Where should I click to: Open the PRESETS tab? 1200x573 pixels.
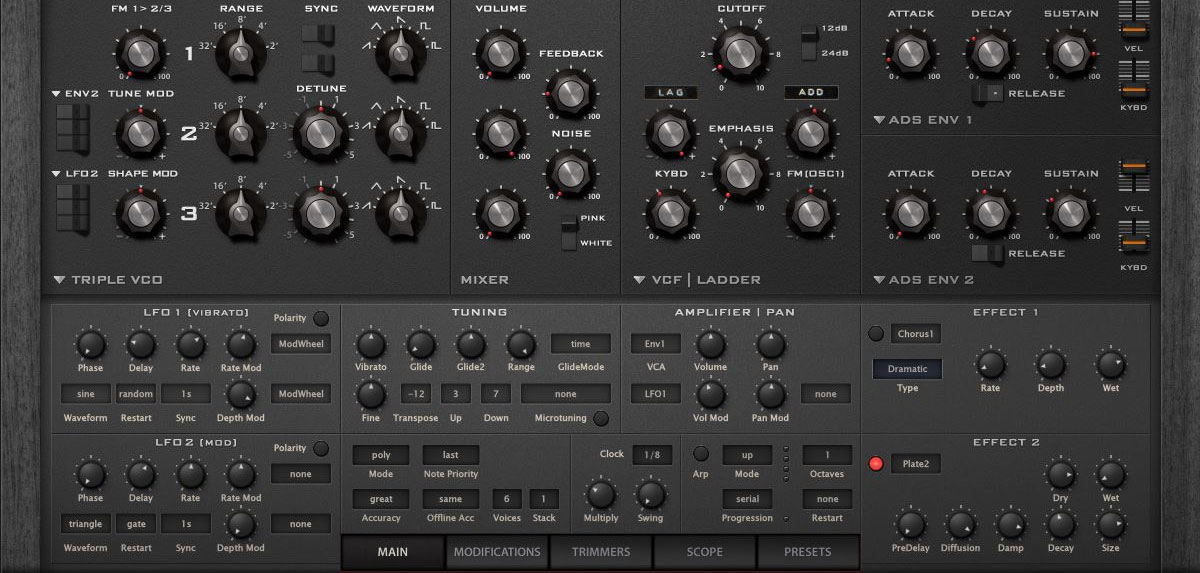807,552
